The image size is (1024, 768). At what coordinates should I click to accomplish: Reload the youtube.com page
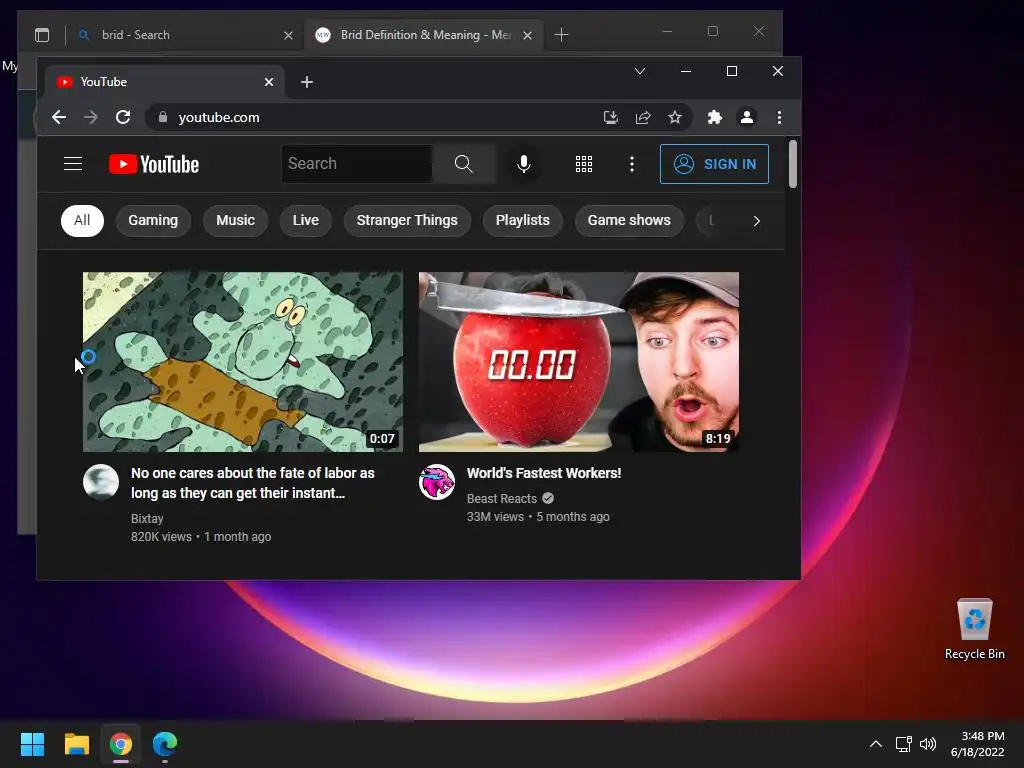(x=123, y=118)
